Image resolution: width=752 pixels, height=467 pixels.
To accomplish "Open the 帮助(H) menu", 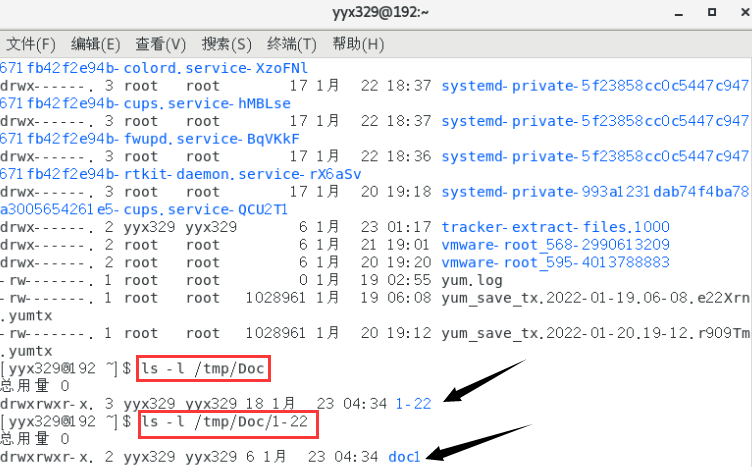I will [358, 44].
